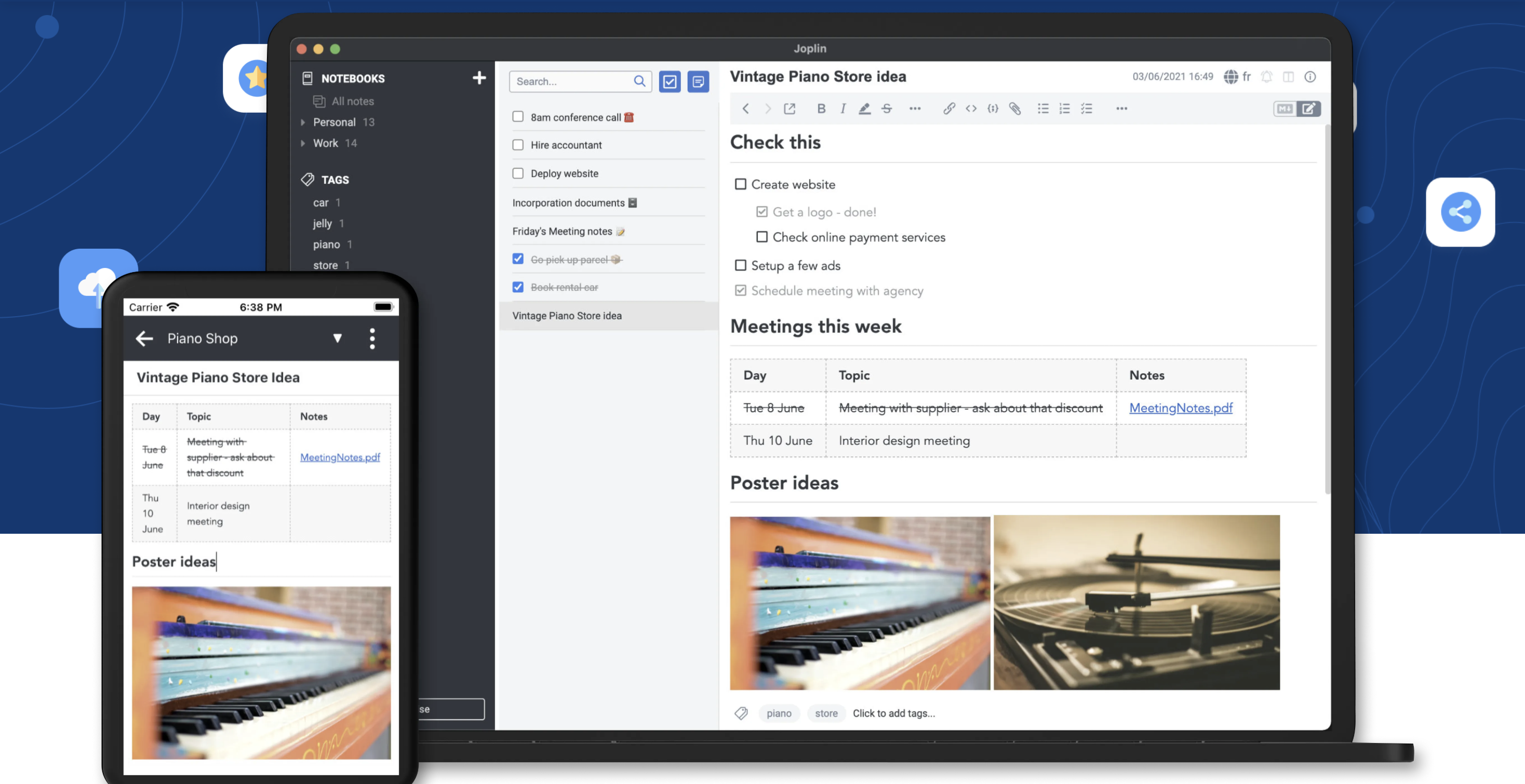Image resolution: width=1525 pixels, height=784 pixels.
Task: Click the Strikethrough icon in toolbar
Action: pyautogui.click(x=886, y=109)
